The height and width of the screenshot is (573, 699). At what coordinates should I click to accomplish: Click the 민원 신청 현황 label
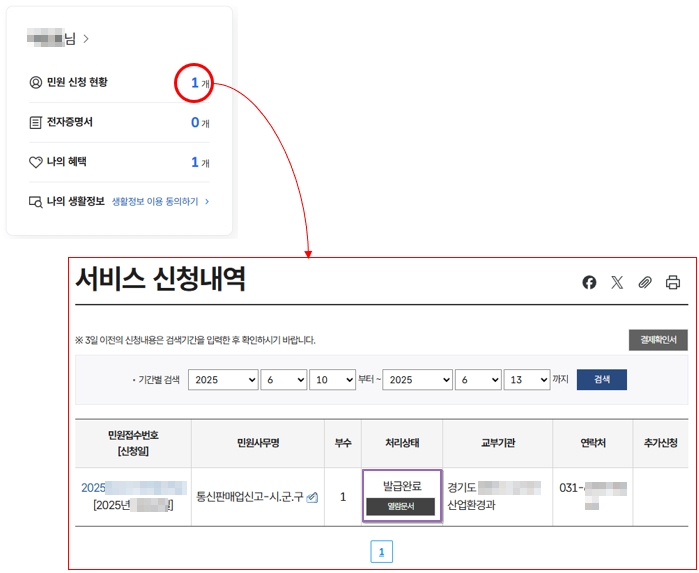[x=77, y=82]
